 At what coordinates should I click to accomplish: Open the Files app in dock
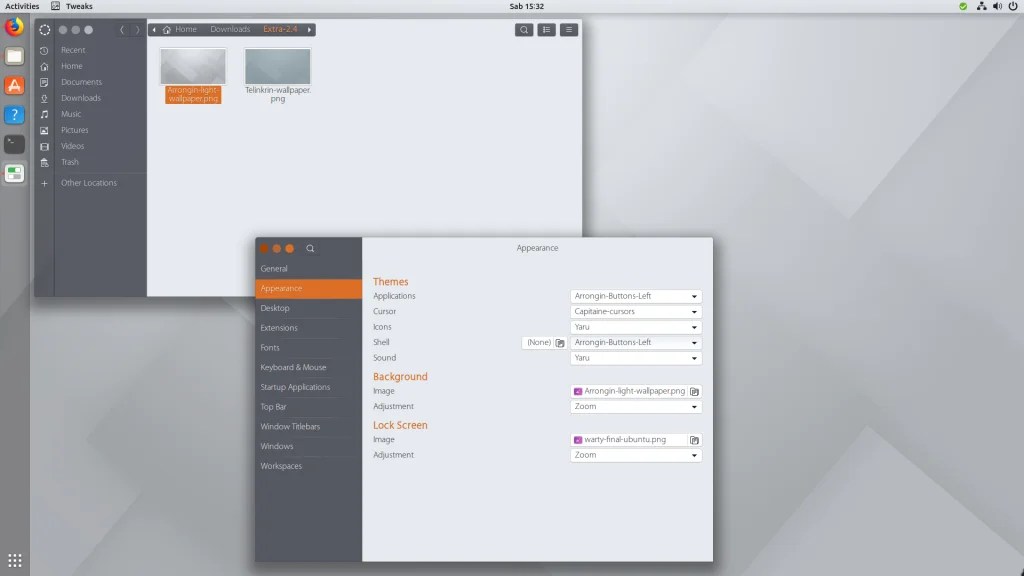14,56
